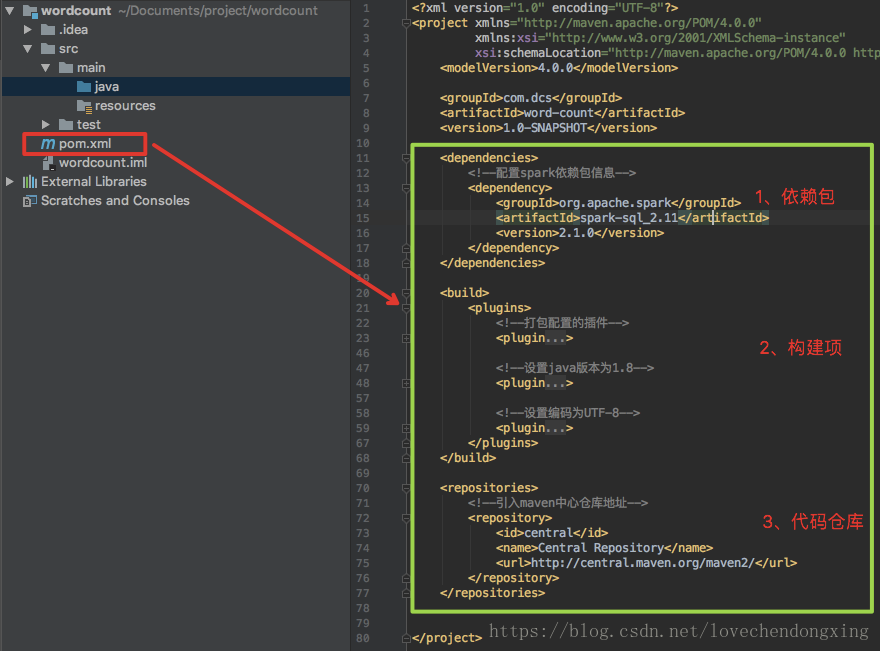Collapse the wordcount project root node

(10, 11)
